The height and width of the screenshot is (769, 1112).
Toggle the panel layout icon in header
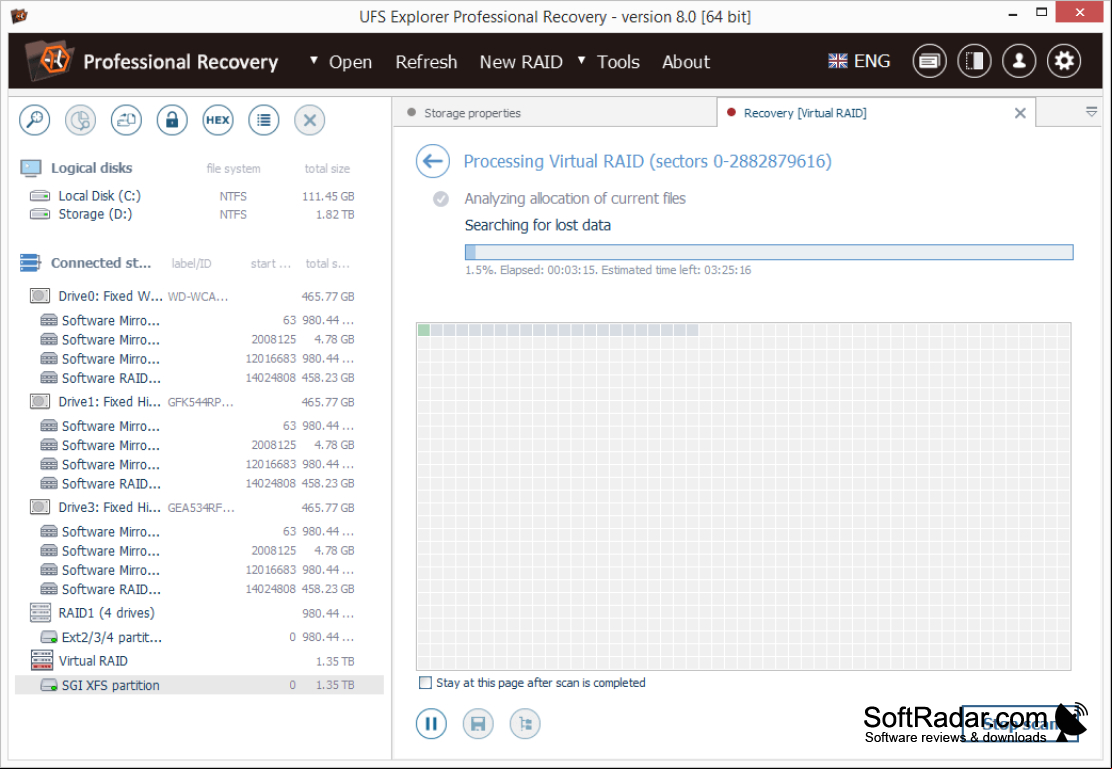tap(974, 61)
